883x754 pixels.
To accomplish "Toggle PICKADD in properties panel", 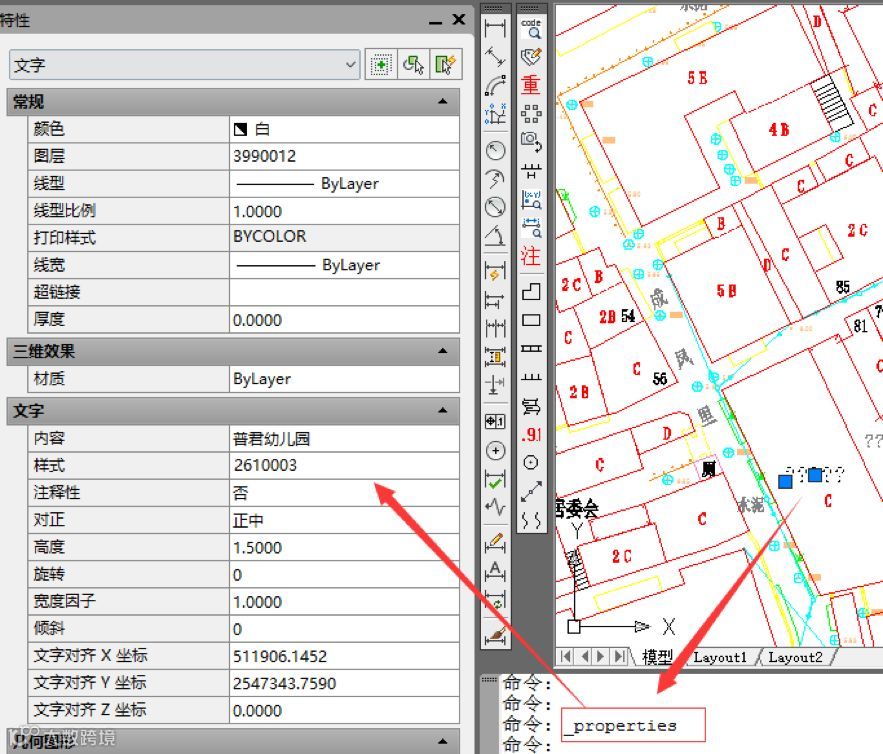I will click(x=381, y=65).
